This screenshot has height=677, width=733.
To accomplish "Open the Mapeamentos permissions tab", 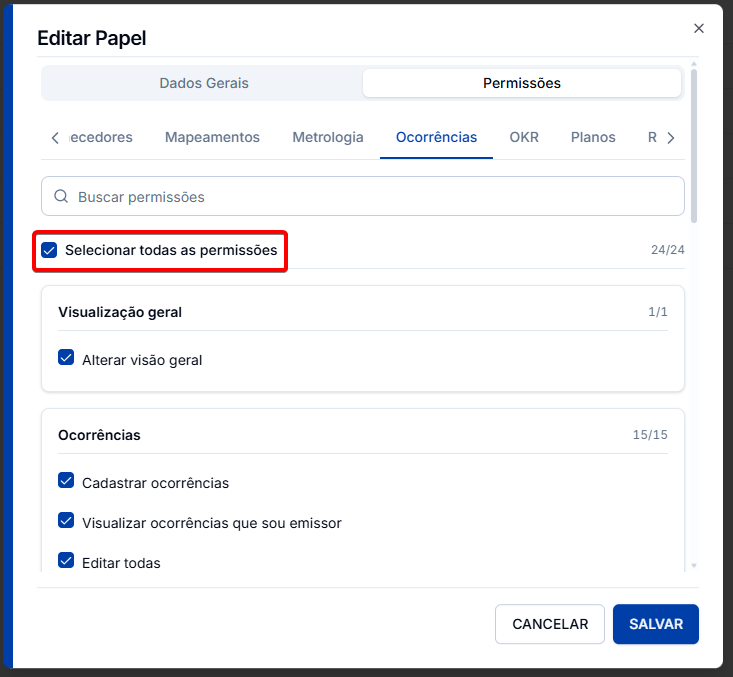I will click(x=212, y=137).
